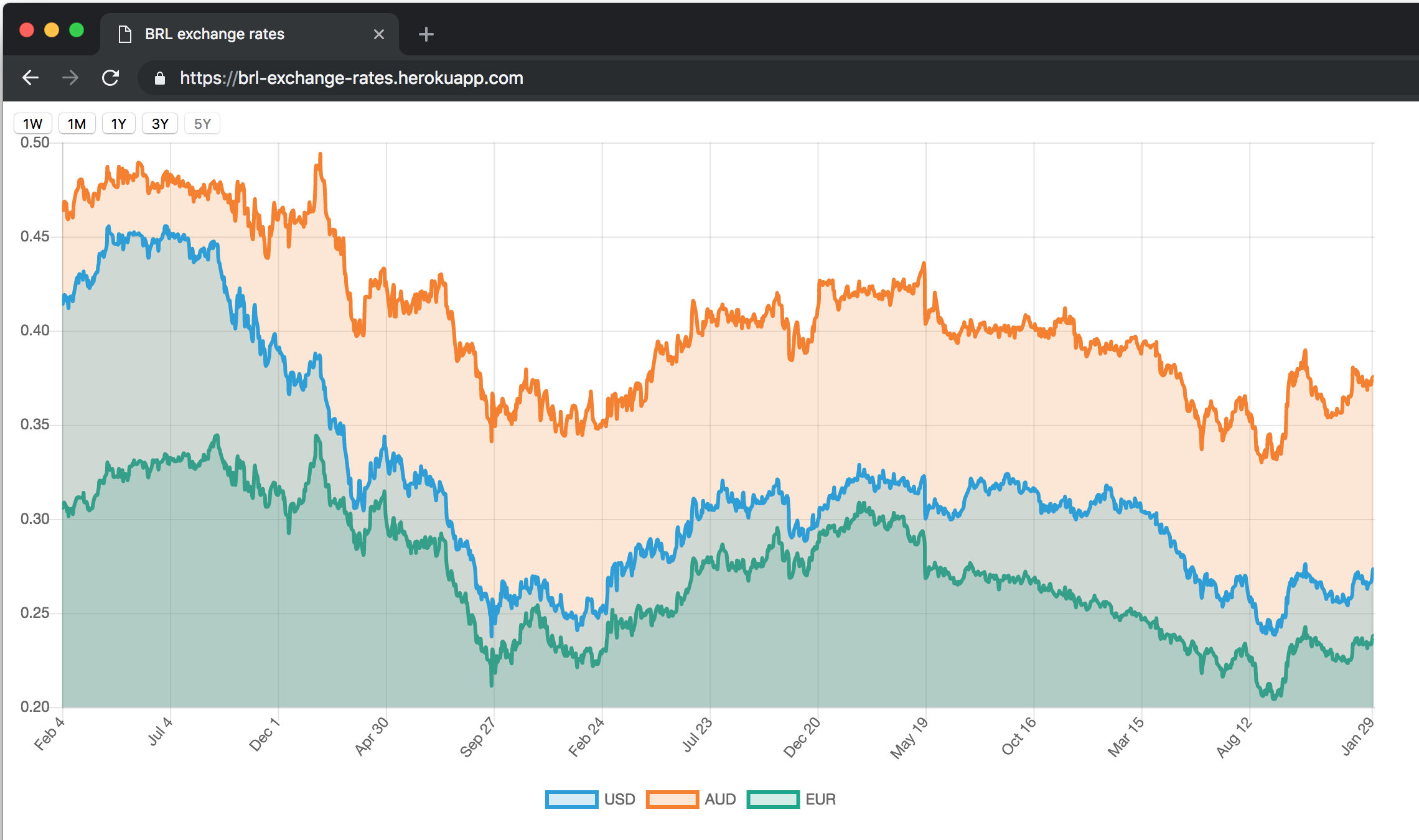Reload the page with refresh icon
The image size is (1419, 840).
(111, 78)
